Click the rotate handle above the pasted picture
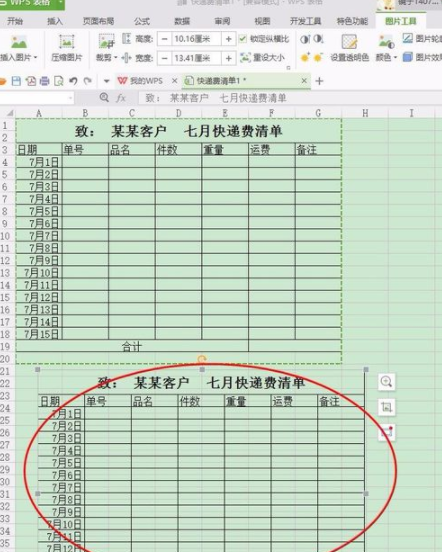 202,359
